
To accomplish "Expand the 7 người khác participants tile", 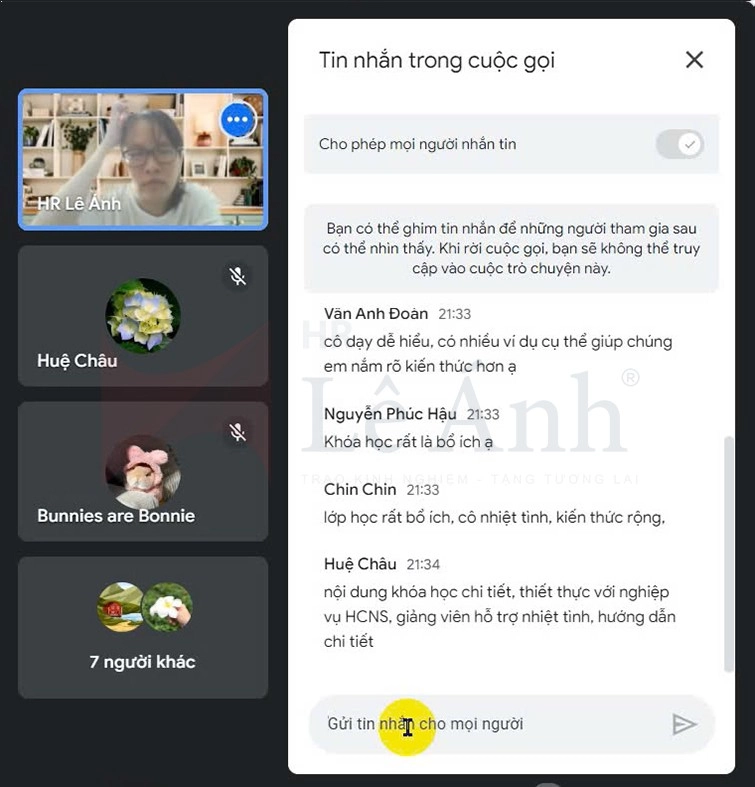I will (143, 627).
